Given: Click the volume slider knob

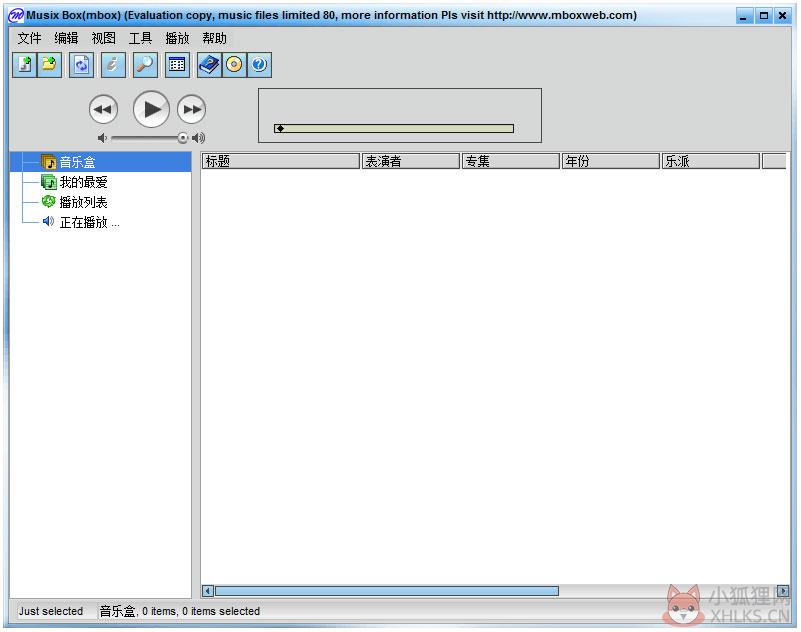Looking at the screenshot, I should point(182,138).
